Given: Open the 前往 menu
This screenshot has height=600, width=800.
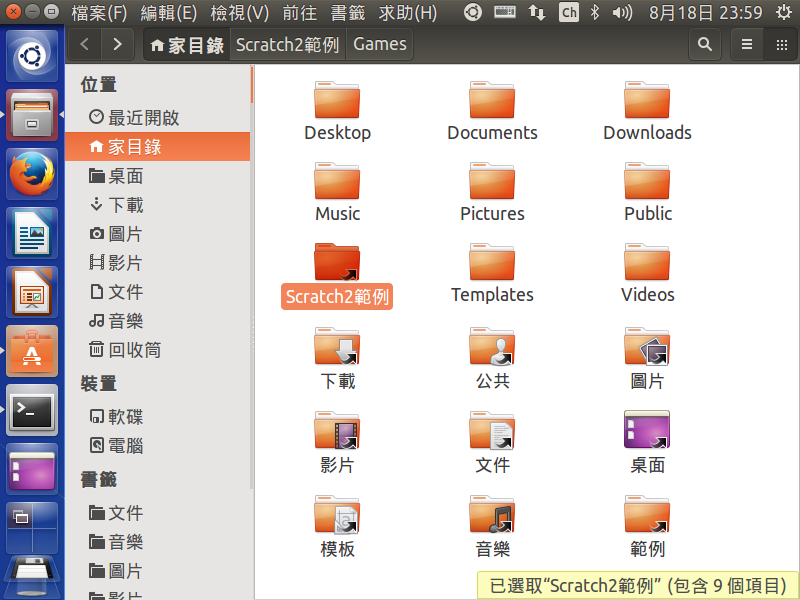Looking at the screenshot, I should pyautogui.click(x=299, y=13).
